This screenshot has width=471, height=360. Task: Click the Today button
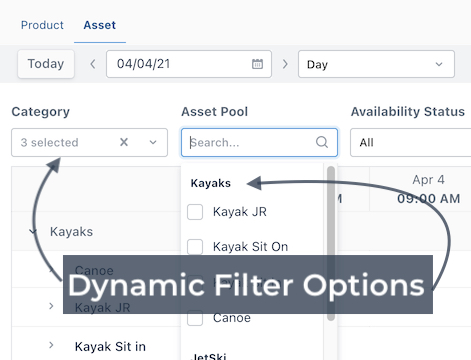pyautogui.click(x=46, y=64)
